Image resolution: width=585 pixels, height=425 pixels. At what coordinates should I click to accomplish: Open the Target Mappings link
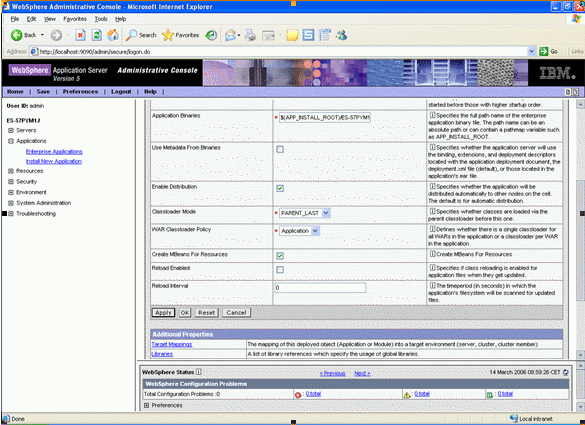coord(172,344)
